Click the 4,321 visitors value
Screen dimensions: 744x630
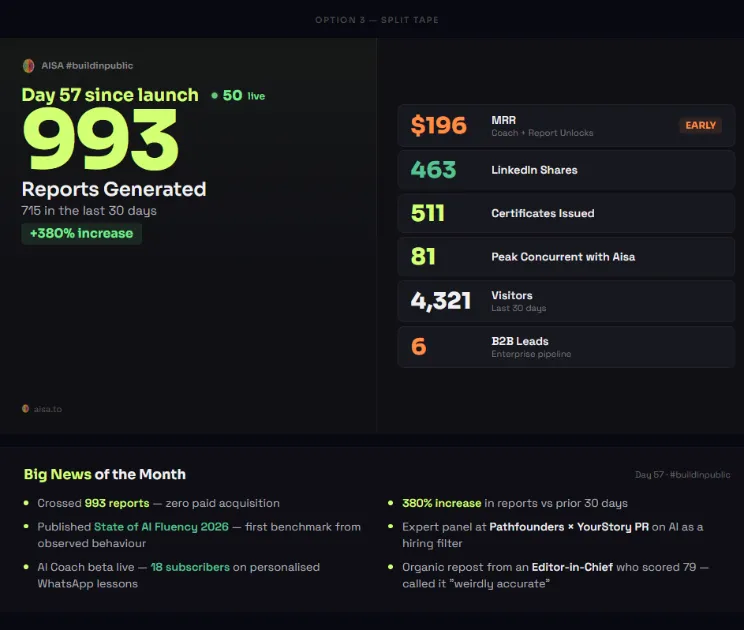(x=441, y=301)
